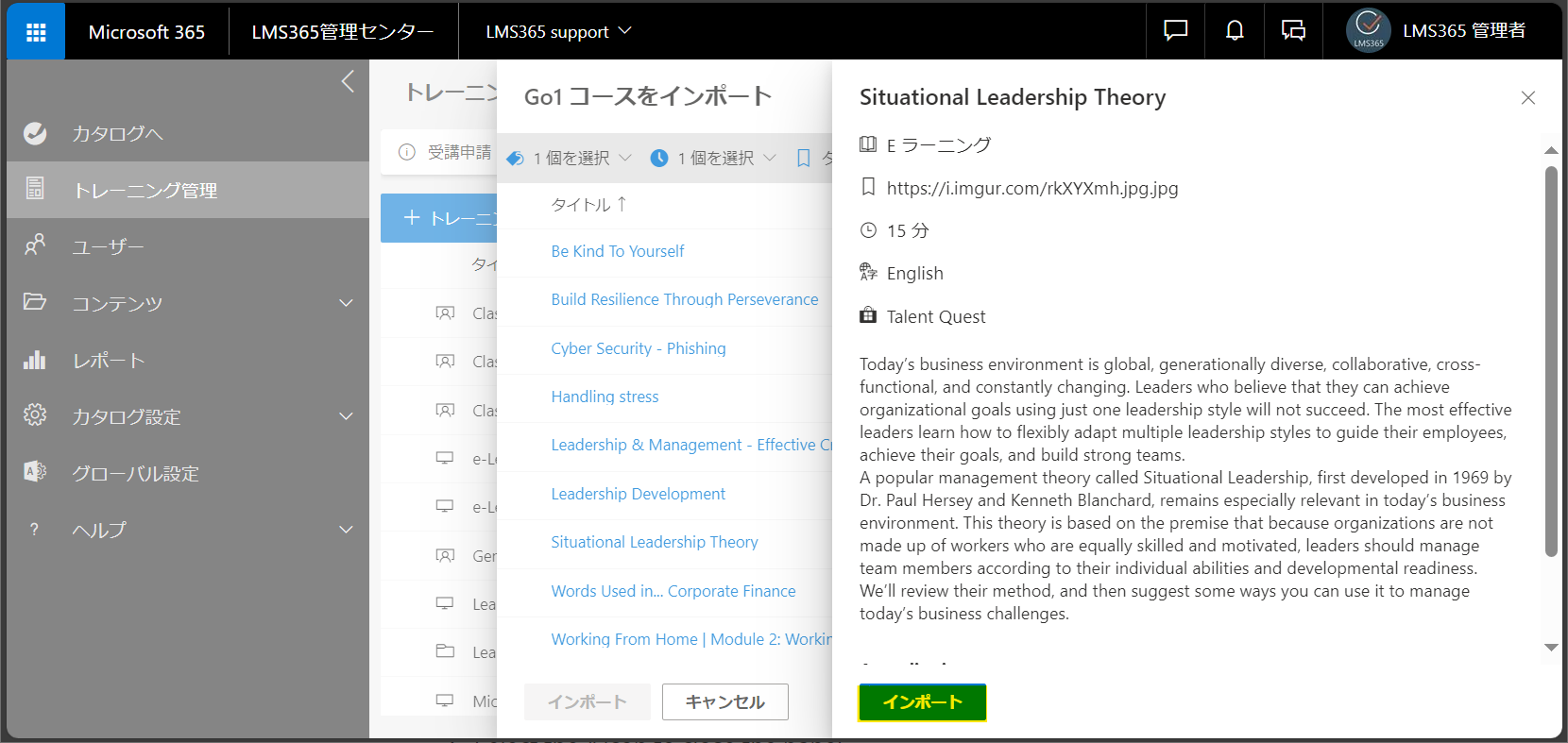The height and width of the screenshot is (743, 1568).
Task: Open LMS365管理センター header link
Action: tap(343, 32)
